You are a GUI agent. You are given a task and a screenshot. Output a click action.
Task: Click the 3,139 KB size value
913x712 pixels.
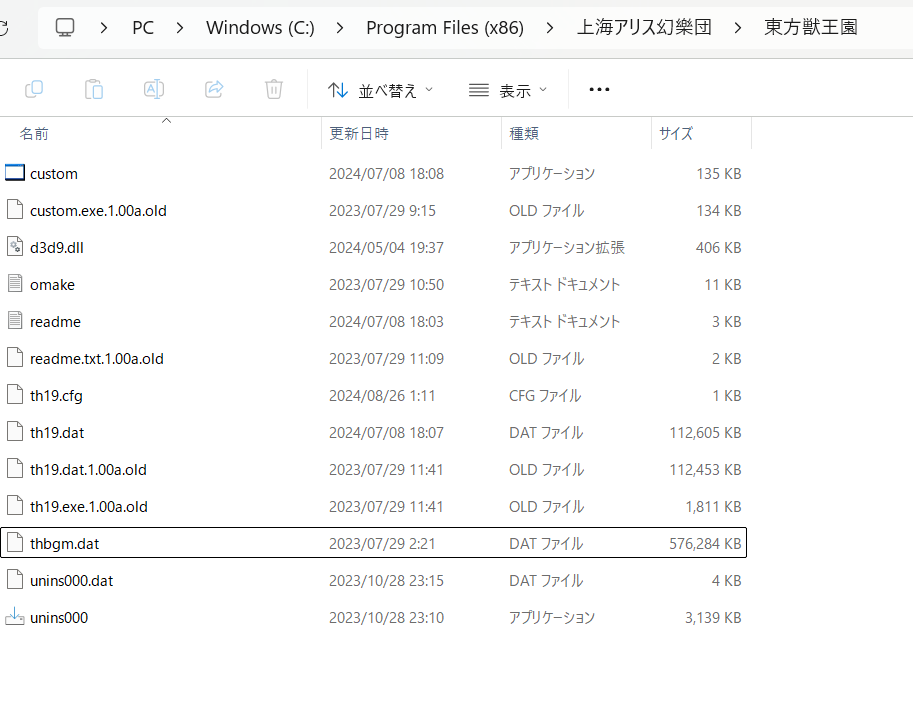click(x=713, y=618)
